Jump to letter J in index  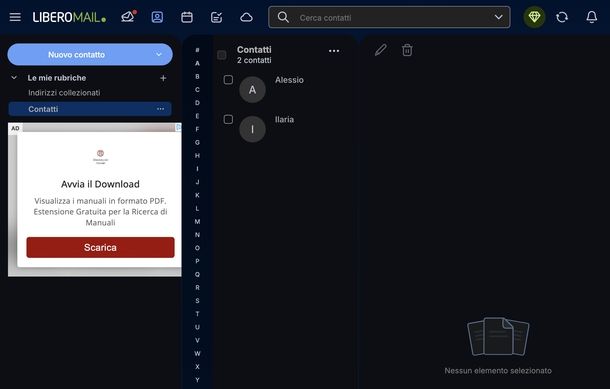[x=197, y=182]
